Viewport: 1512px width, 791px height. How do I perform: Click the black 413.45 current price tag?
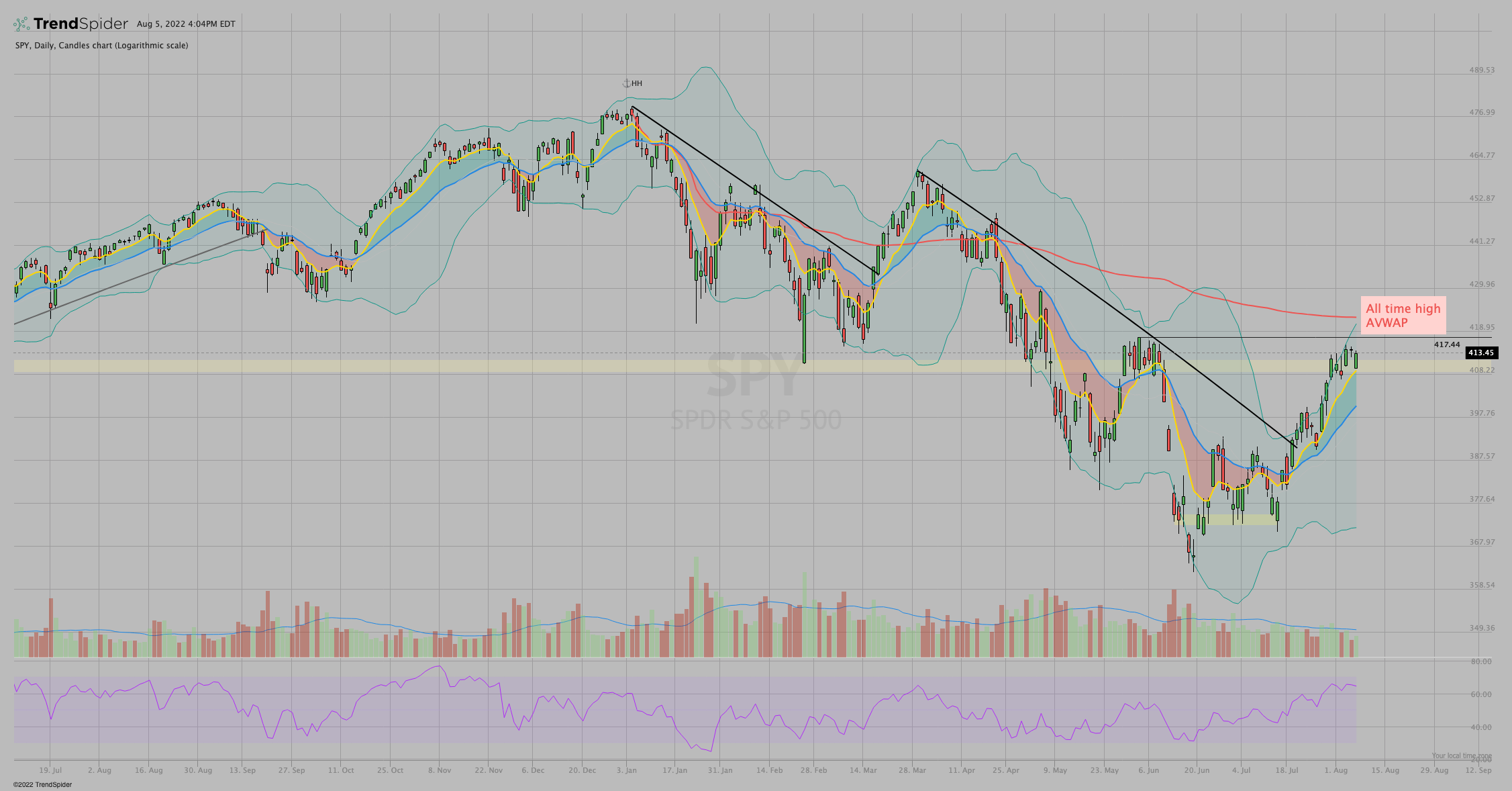tap(1480, 353)
